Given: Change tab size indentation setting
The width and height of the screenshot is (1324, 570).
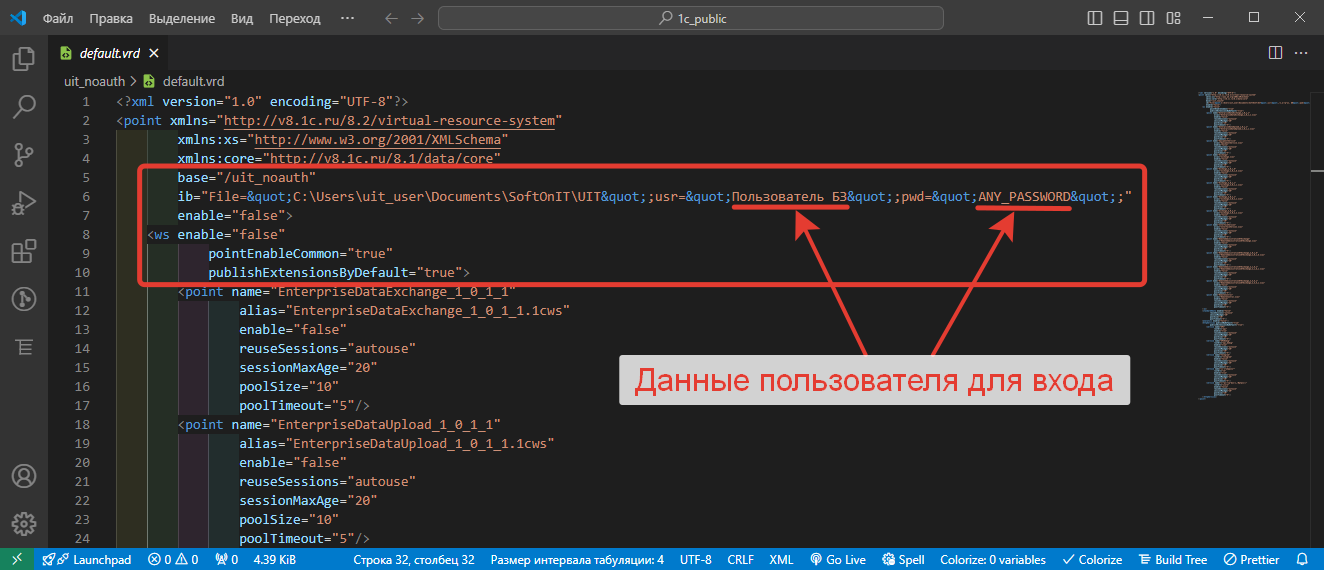Looking at the screenshot, I should (x=577, y=559).
